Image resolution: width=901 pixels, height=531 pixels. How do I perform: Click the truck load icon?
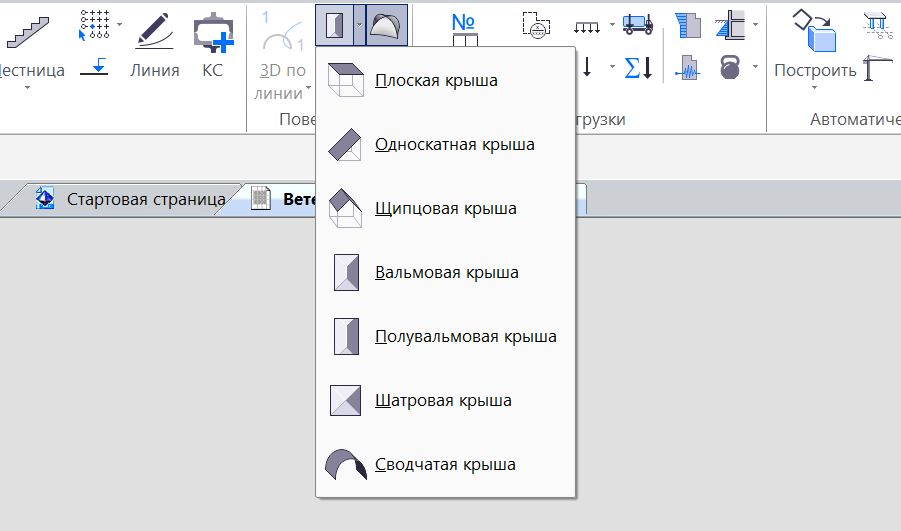(637, 24)
